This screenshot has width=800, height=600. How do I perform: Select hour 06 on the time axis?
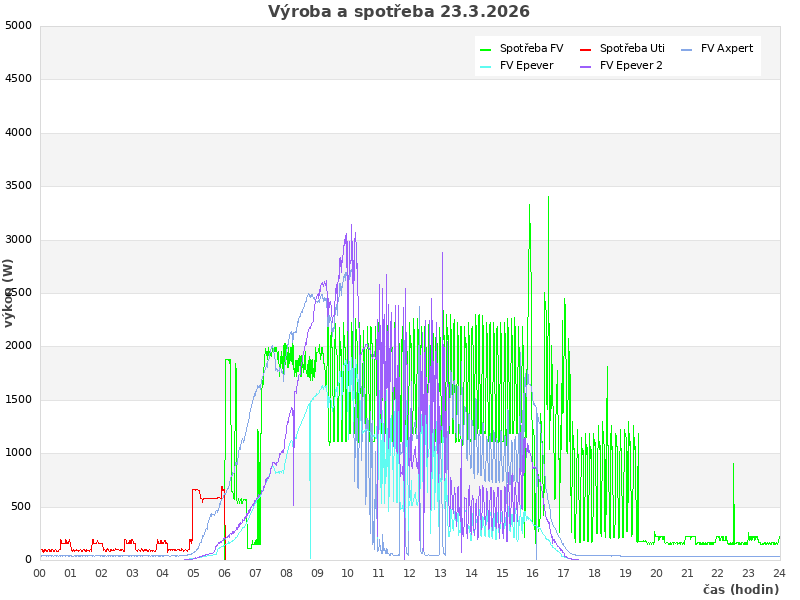coord(225,573)
